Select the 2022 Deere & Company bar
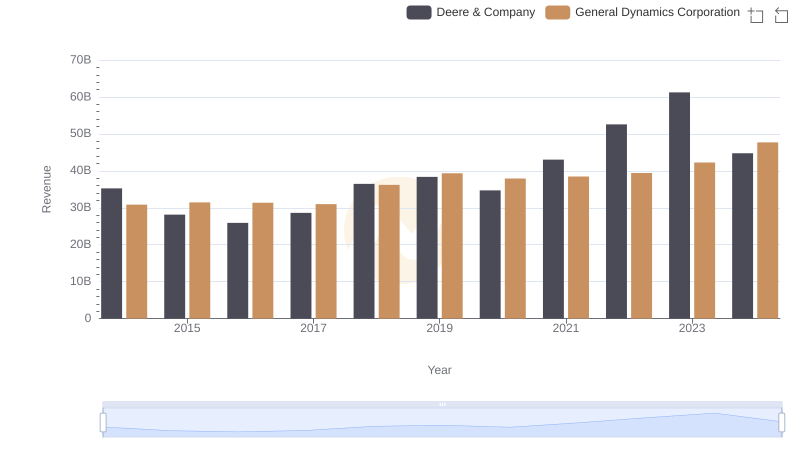The image size is (800, 461). pos(616,221)
